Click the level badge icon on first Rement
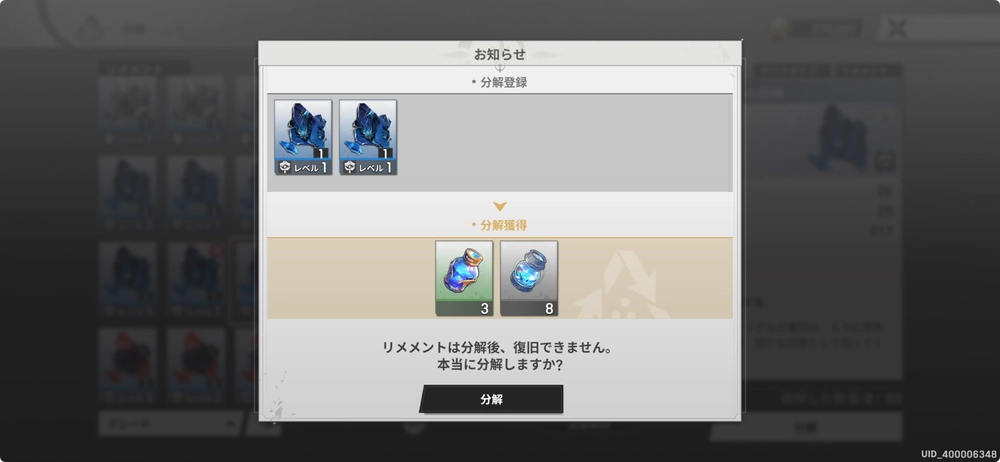 pyautogui.click(x=285, y=168)
